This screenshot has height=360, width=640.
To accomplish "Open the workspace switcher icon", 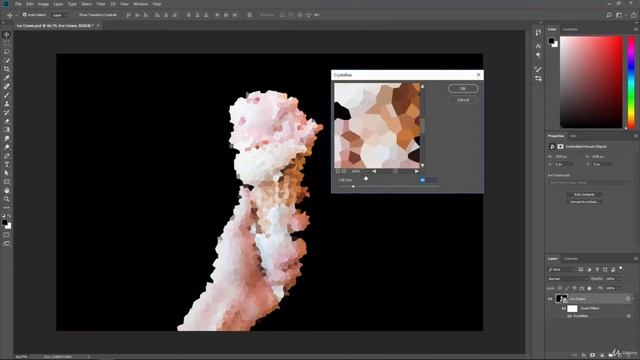I will point(620,15).
